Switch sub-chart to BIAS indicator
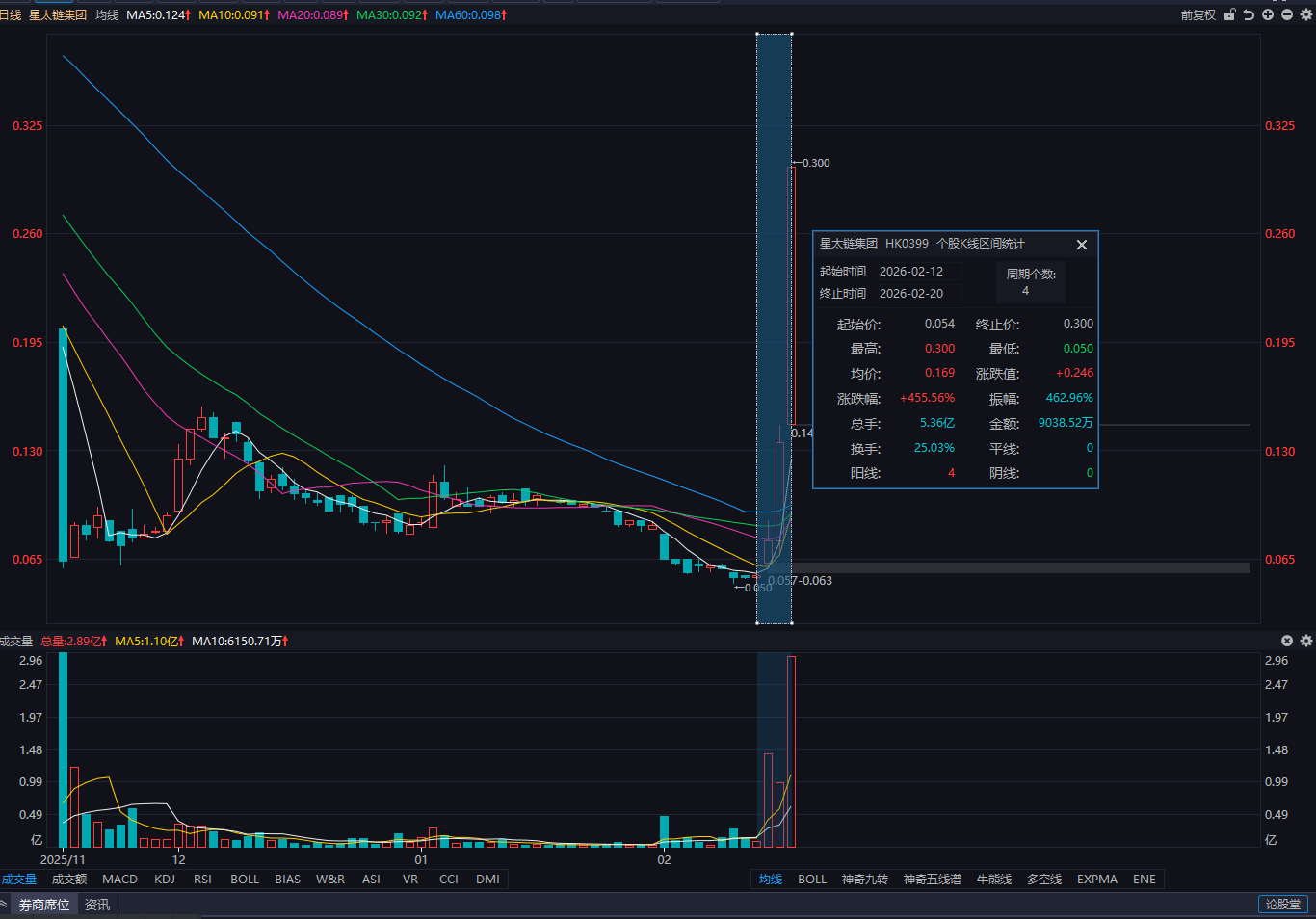The width and height of the screenshot is (1316, 919). tap(288, 880)
